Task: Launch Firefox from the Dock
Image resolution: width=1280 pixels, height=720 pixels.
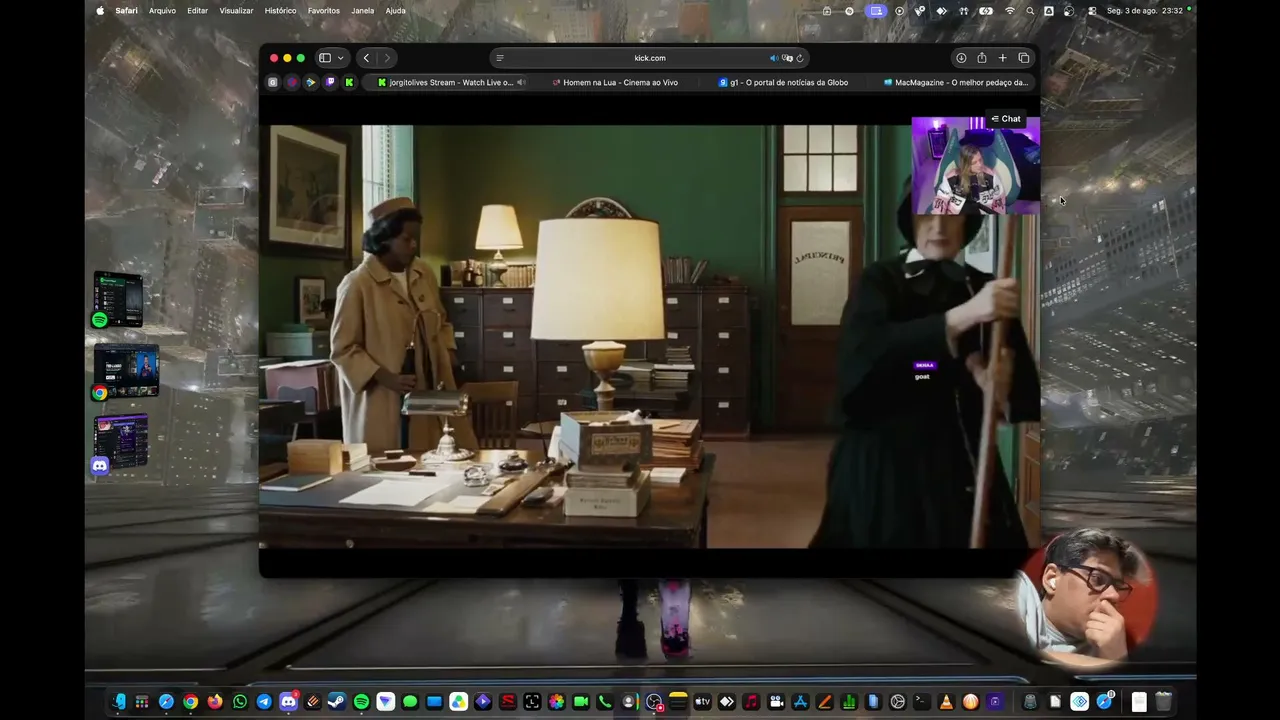Action: tap(215, 702)
